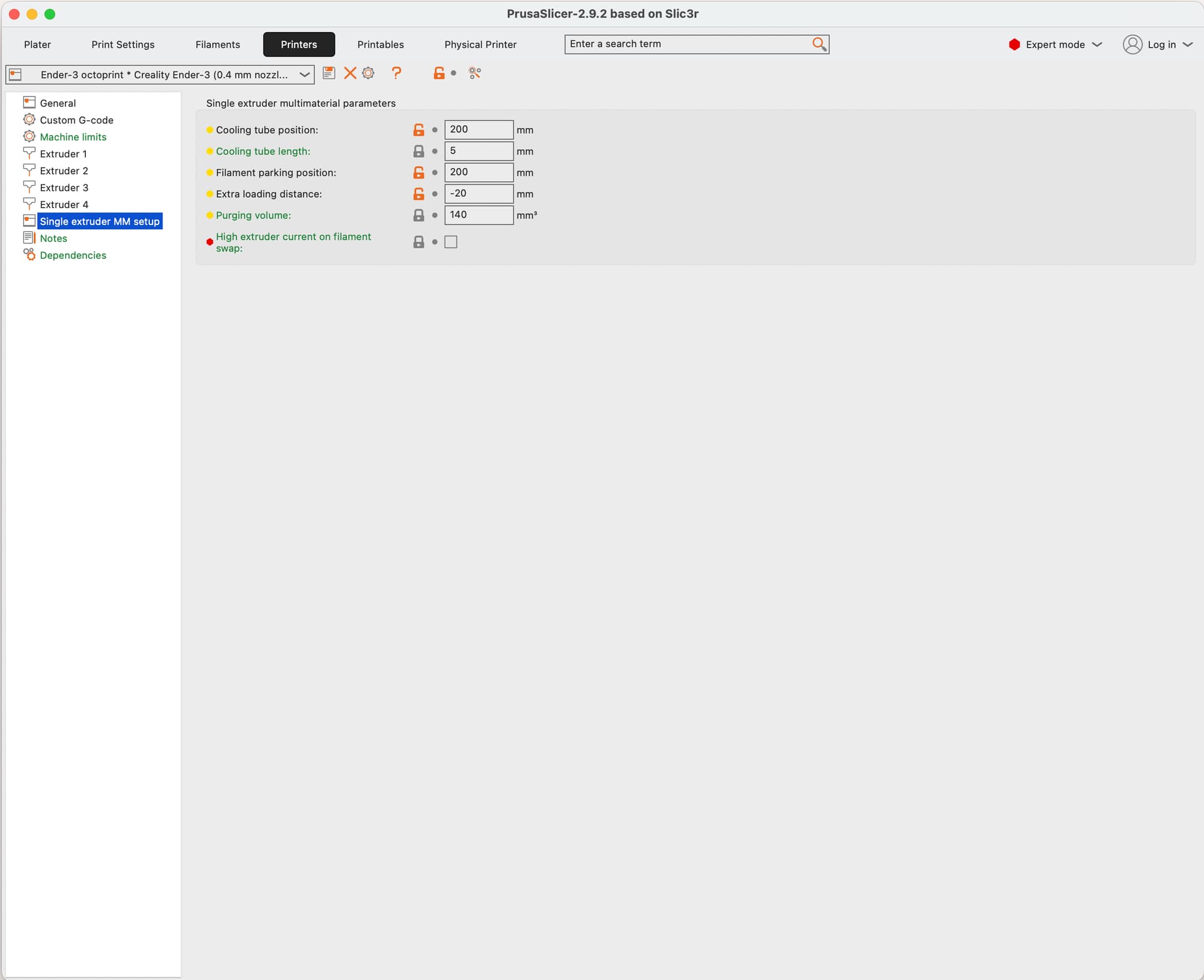Open the Extruder 2 settings page
This screenshot has width=1204, height=980.
pyautogui.click(x=64, y=171)
